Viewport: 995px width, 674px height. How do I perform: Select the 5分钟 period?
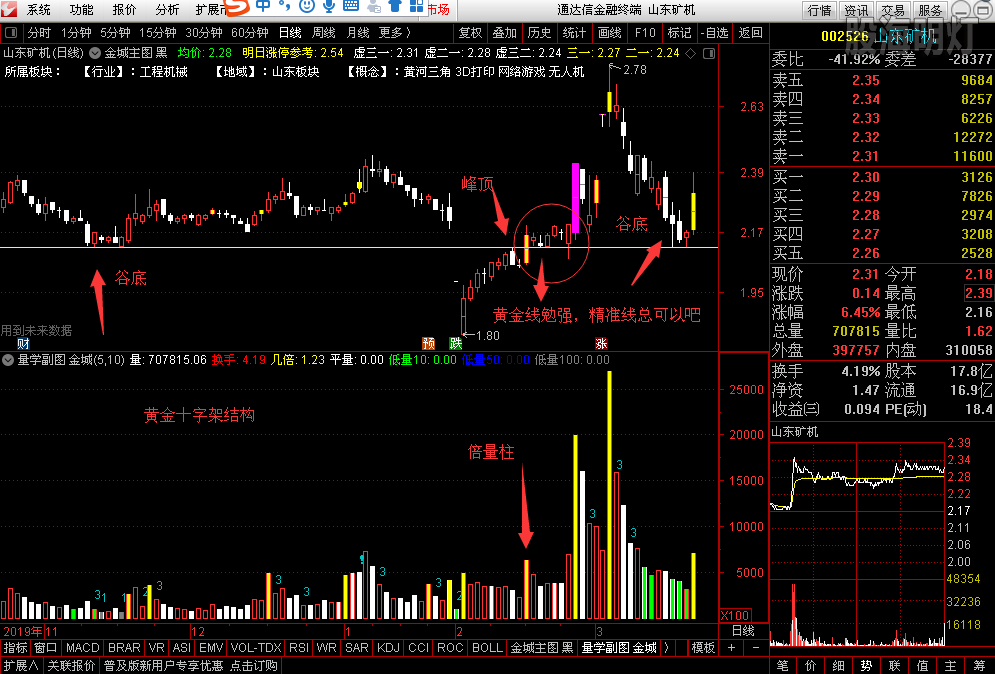point(115,32)
